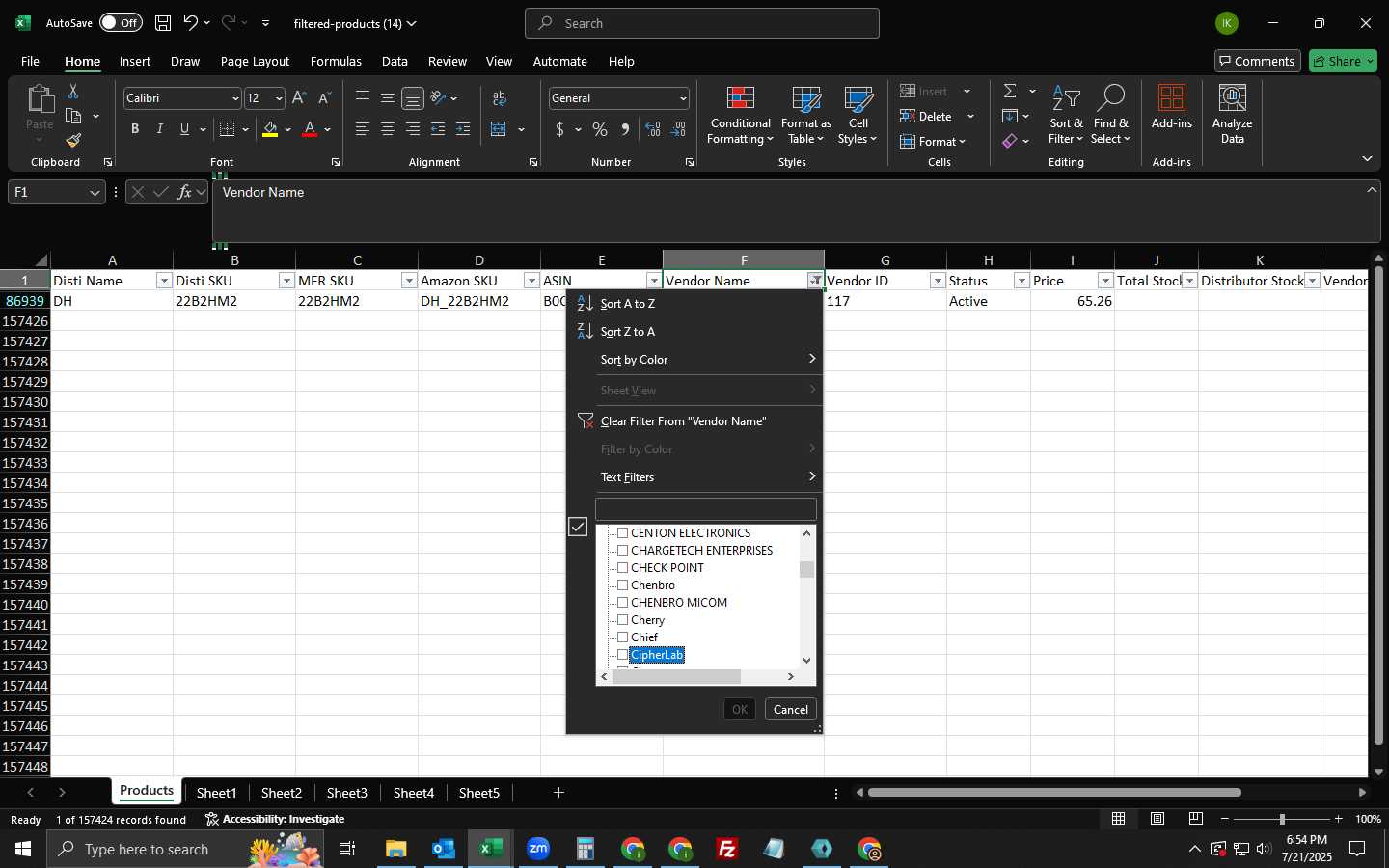Click Analyze Data icon
The width and height of the screenshot is (1389, 868).
tap(1232, 115)
